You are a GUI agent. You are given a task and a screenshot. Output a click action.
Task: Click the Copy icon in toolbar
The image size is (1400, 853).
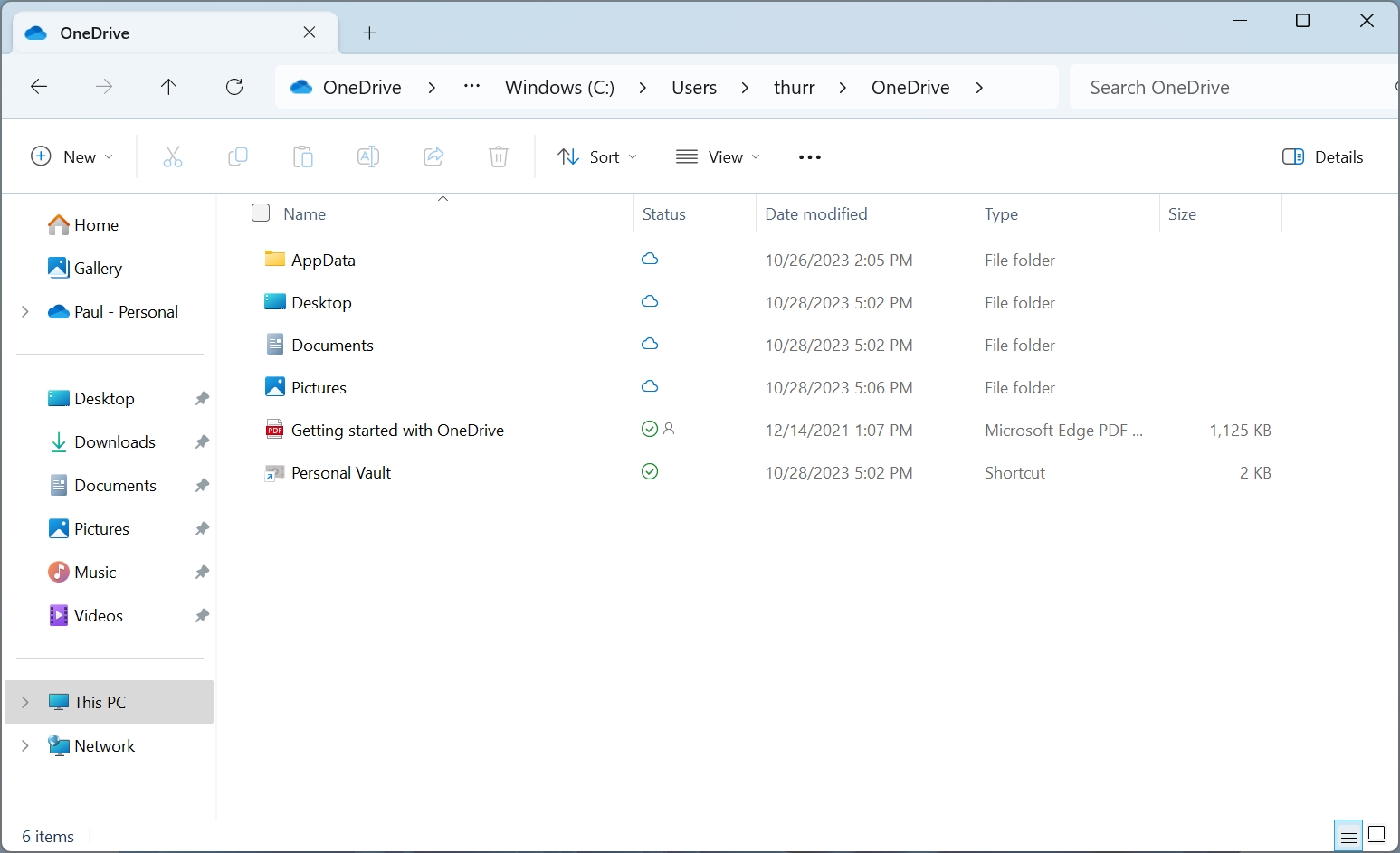point(238,157)
